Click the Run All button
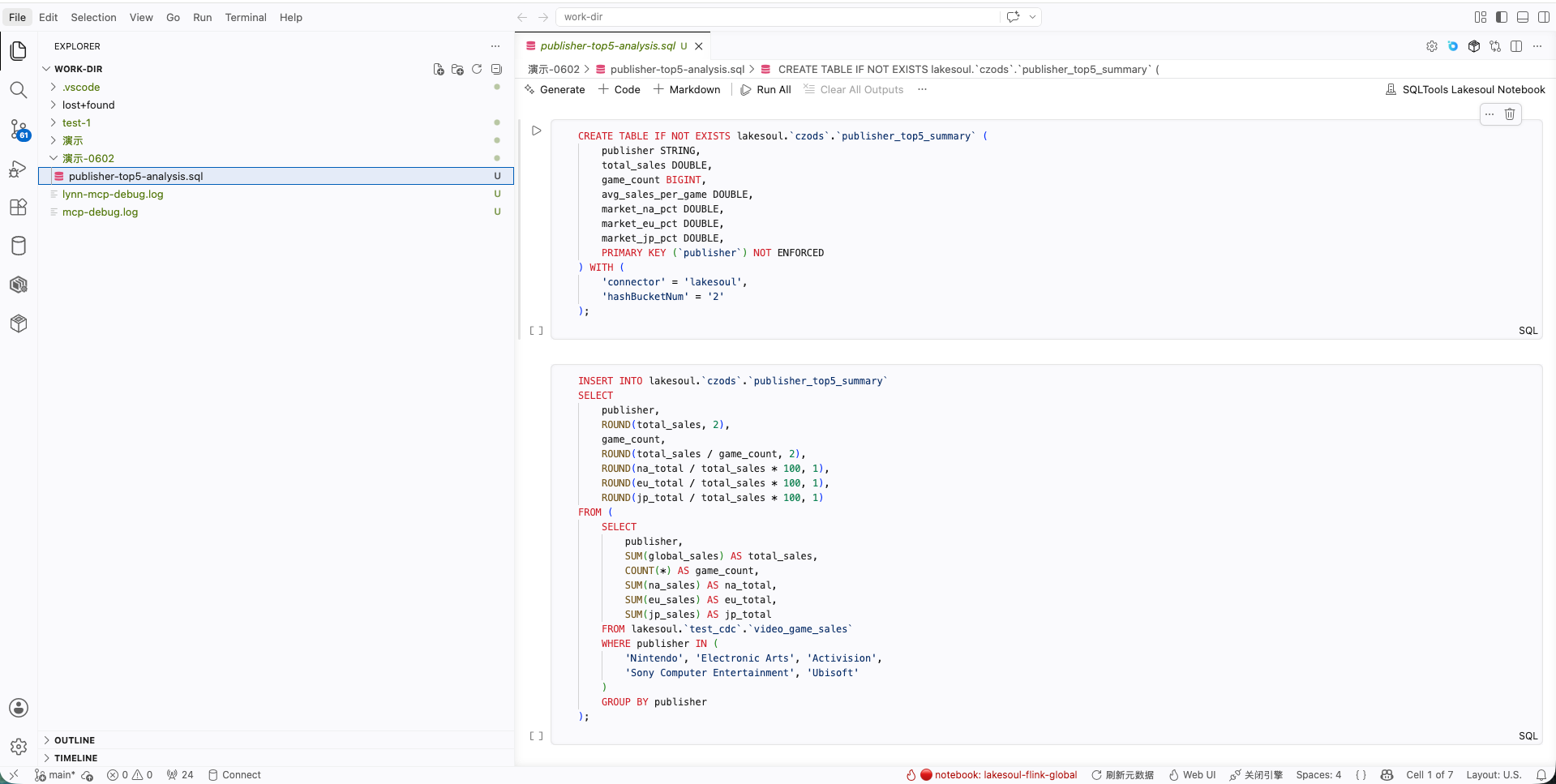 [765, 90]
